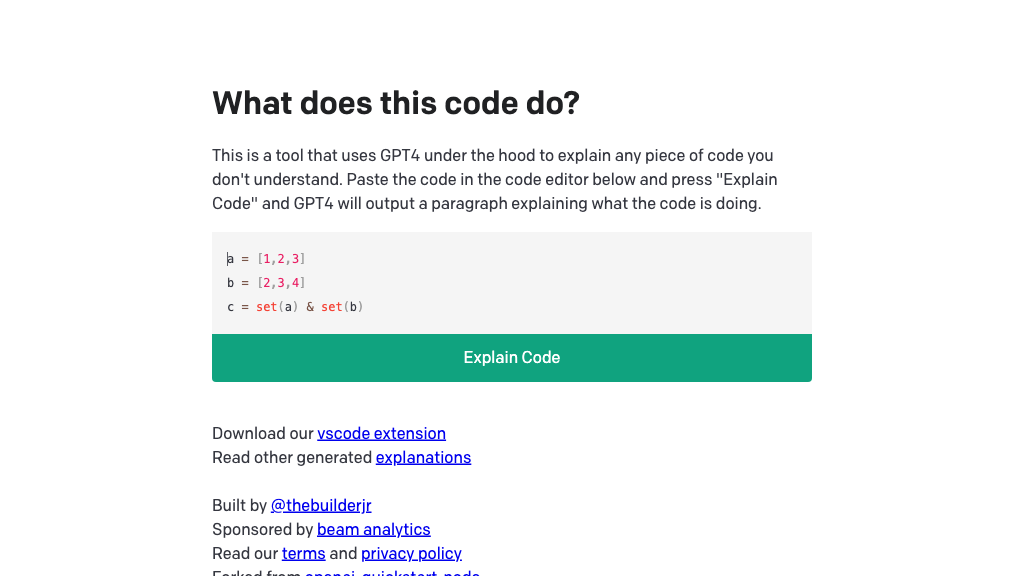
Task: Click the GPT4 tool description paragraph
Action: pyautogui.click(x=494, y=180)
